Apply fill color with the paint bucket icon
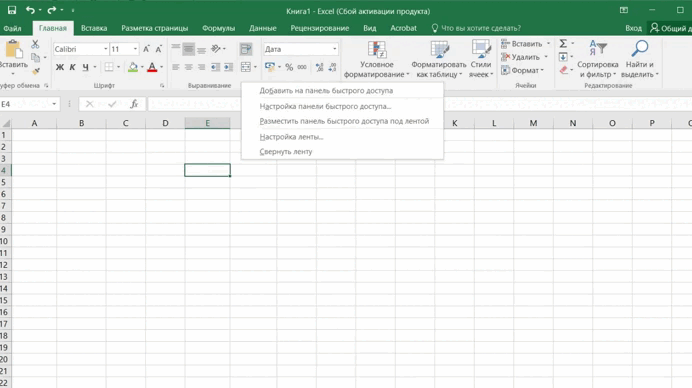692x388 pixels. (132, 67)
